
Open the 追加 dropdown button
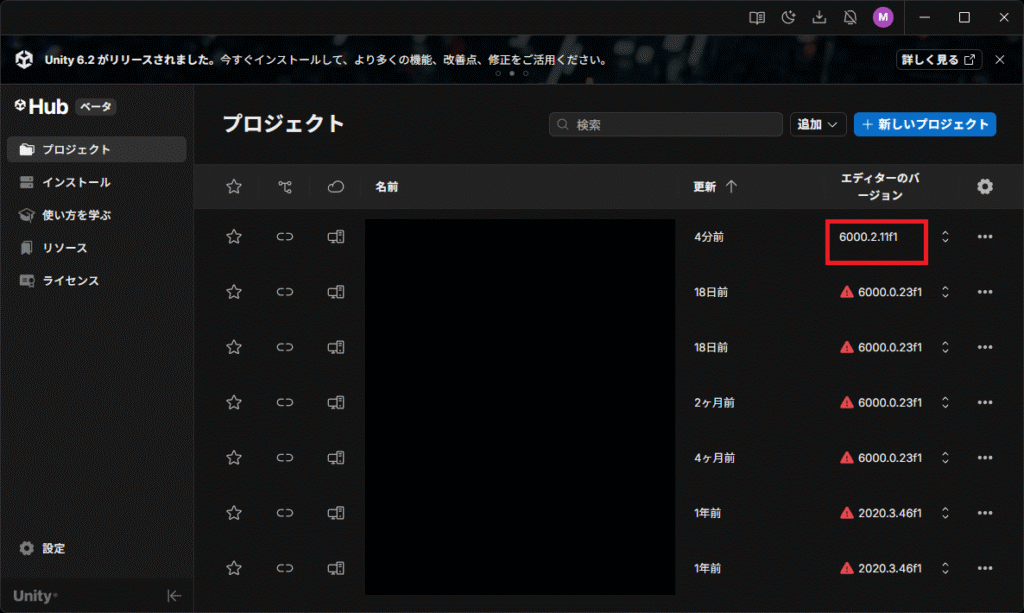tap(819, 124)
